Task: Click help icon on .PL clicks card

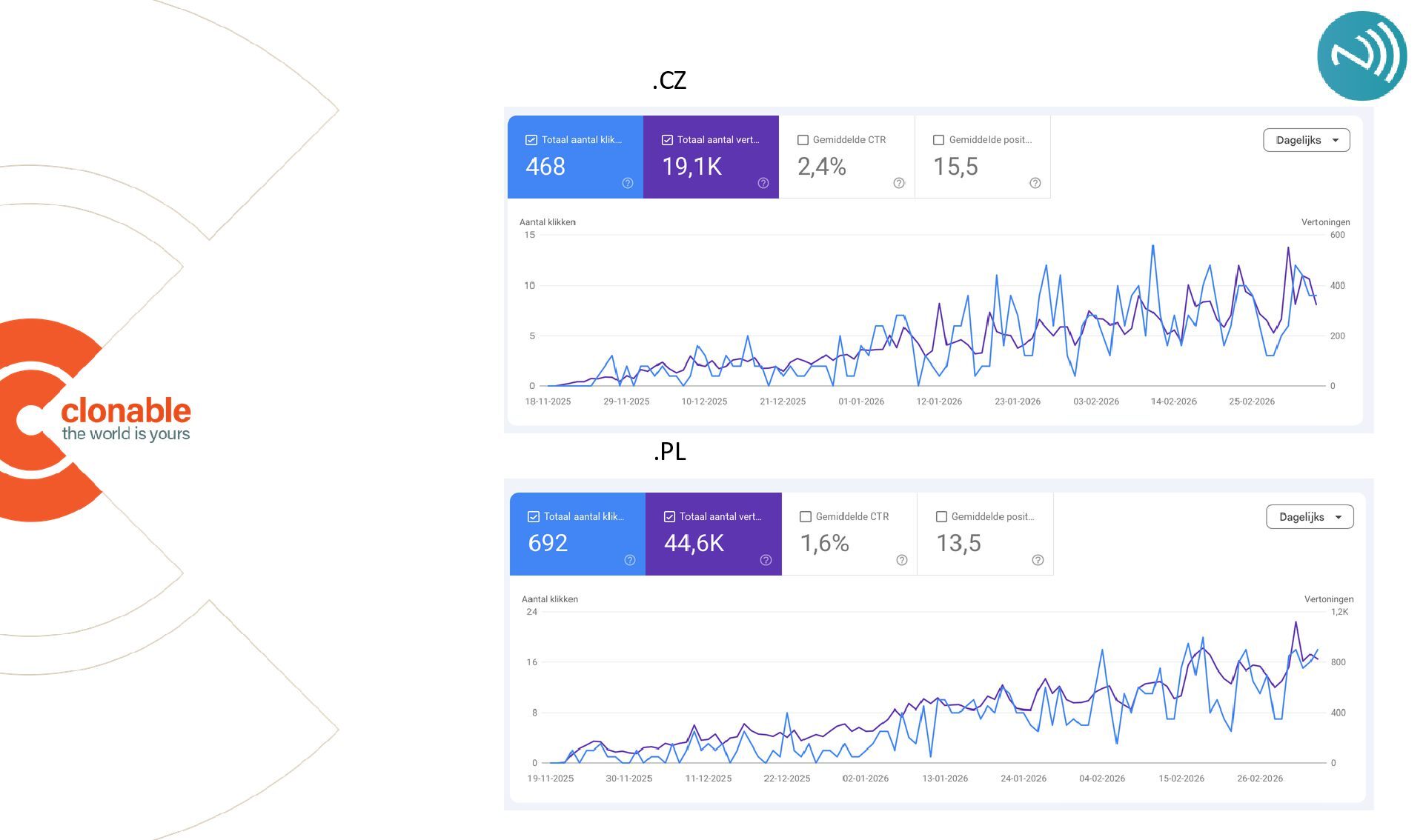Action: pos(630,560)
